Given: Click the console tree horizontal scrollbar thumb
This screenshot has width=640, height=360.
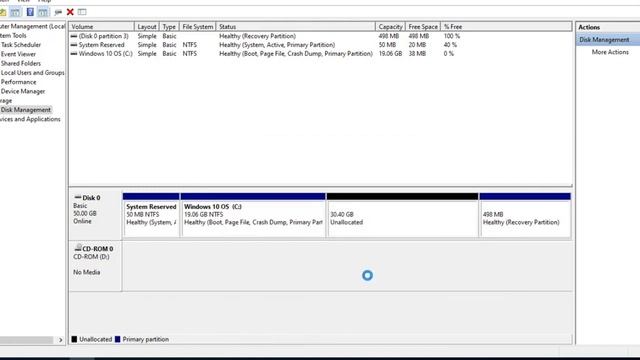Looking at the screenshot, I should coord(26,340).
